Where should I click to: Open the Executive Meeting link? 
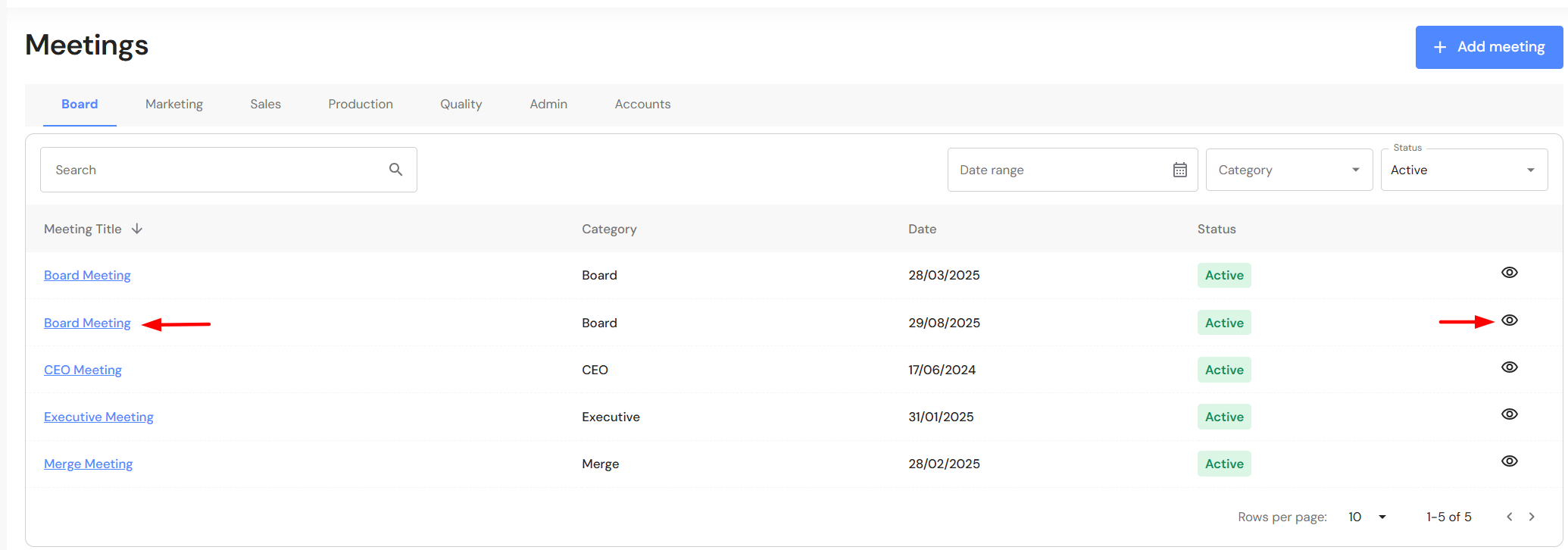tap(98, 417)
